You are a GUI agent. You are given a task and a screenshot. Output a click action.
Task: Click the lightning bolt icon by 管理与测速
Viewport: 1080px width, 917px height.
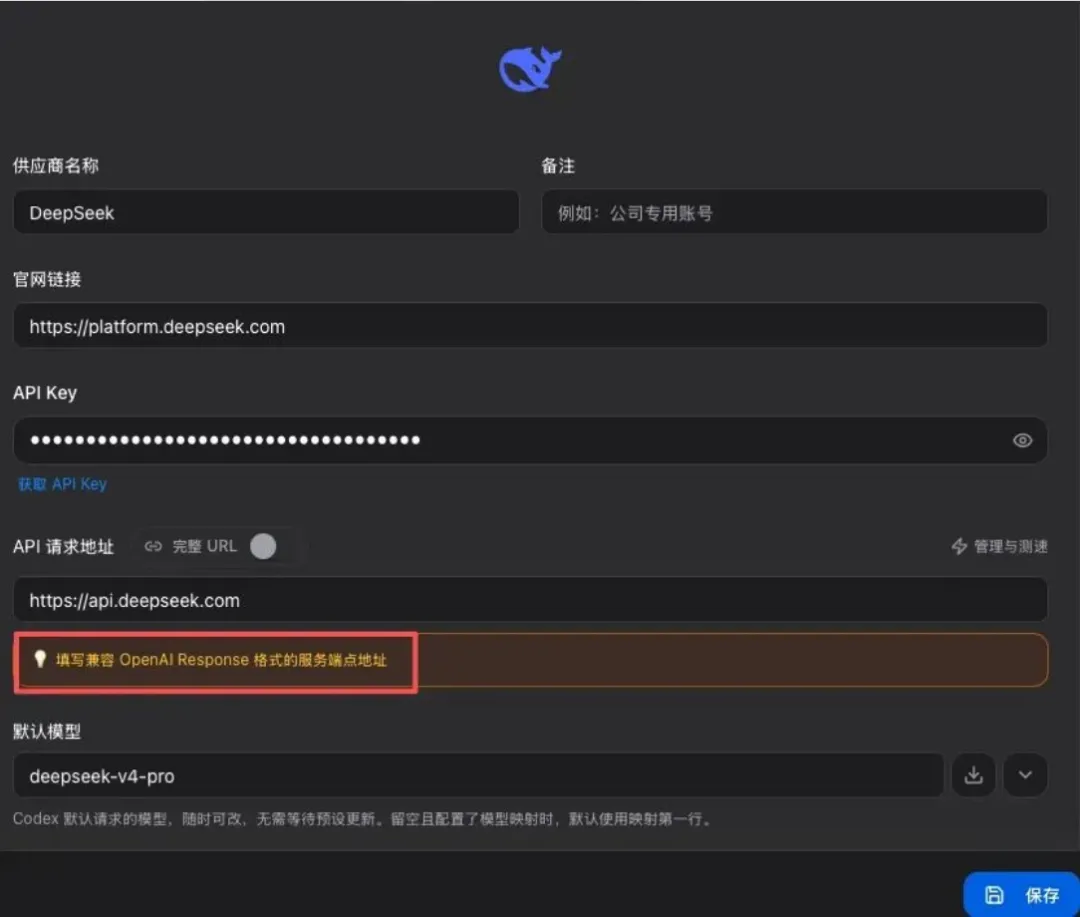pyautogui.click(x=959, y=546)
